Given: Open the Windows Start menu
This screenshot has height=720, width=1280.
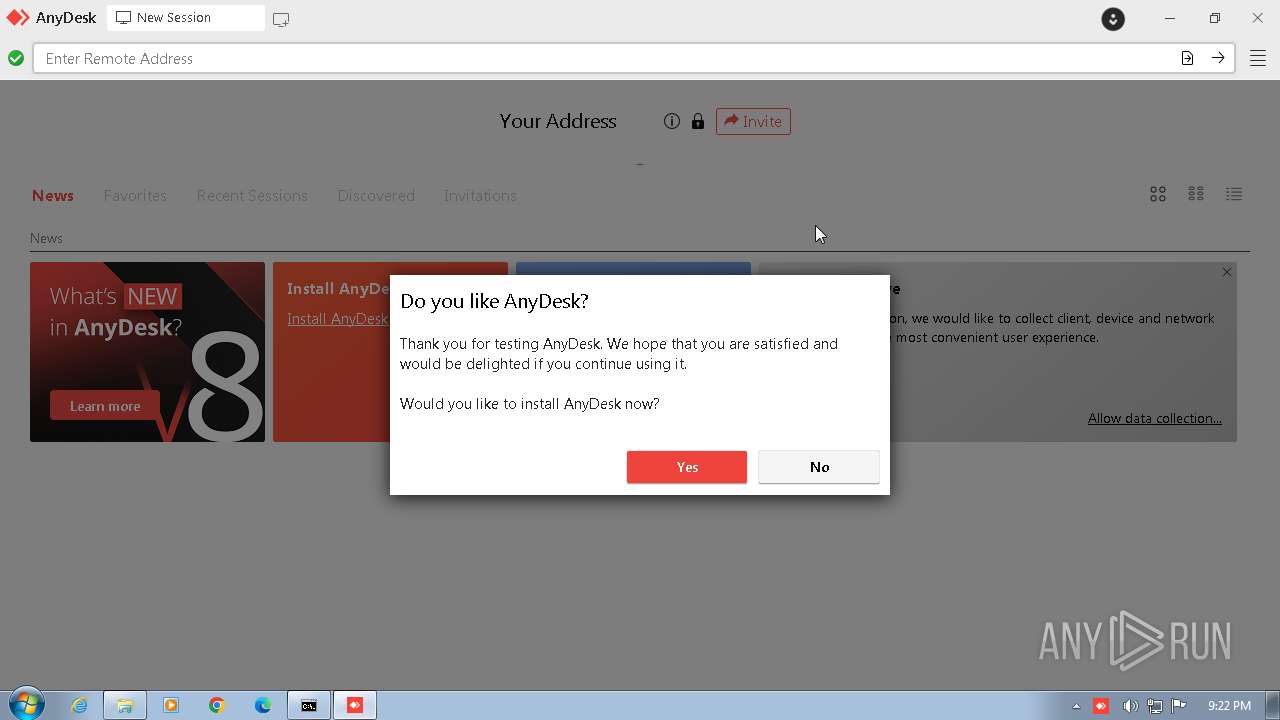Looking at the screenshot, I should tap(27, 705).
